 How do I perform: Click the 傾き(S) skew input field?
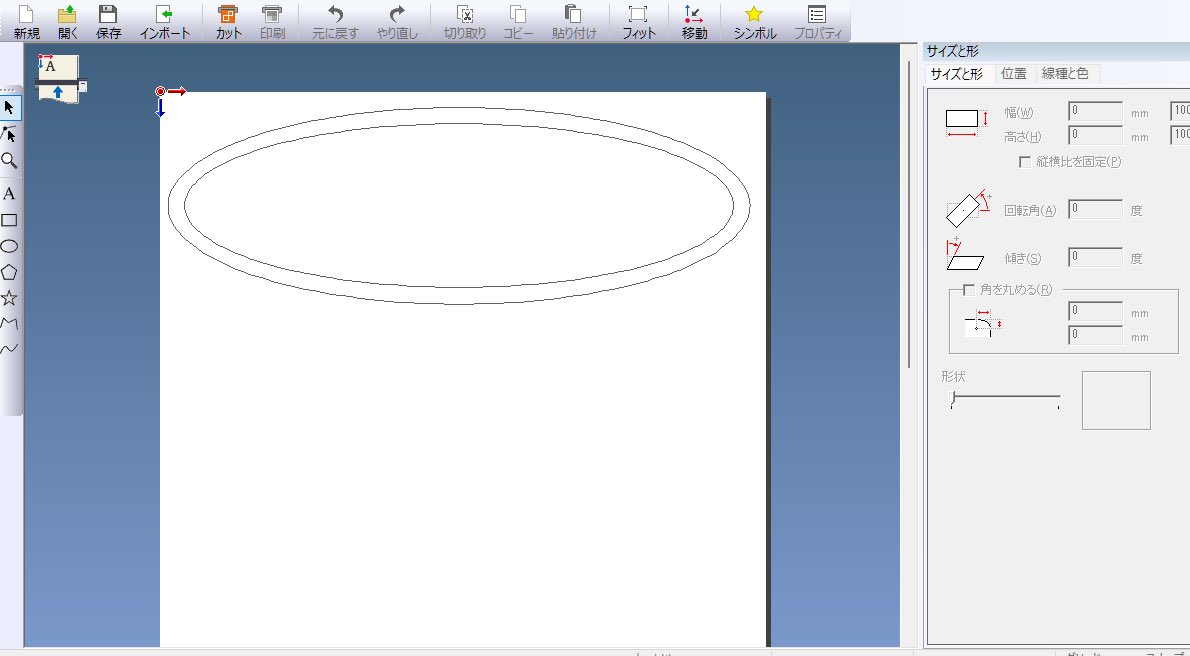[x=1095, y=257]
